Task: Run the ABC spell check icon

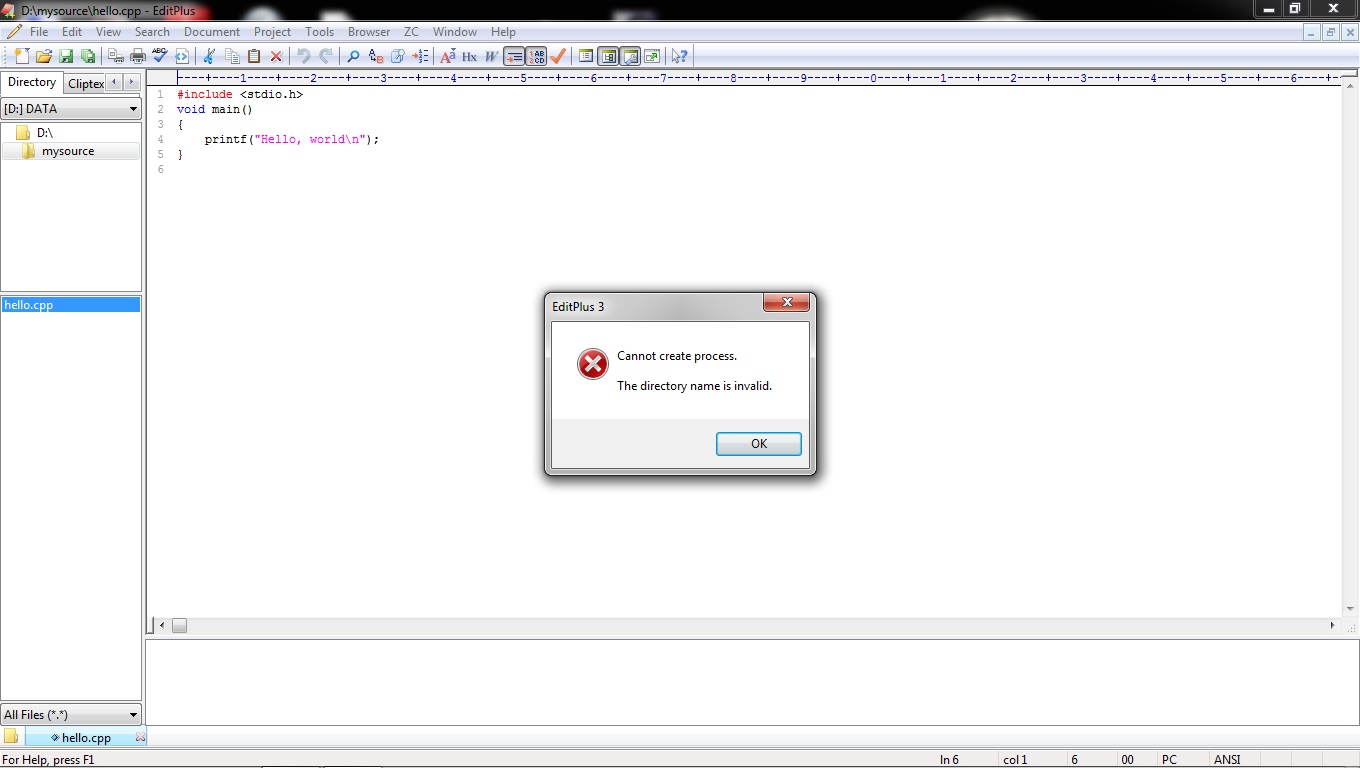Action: tap(160, 56)
